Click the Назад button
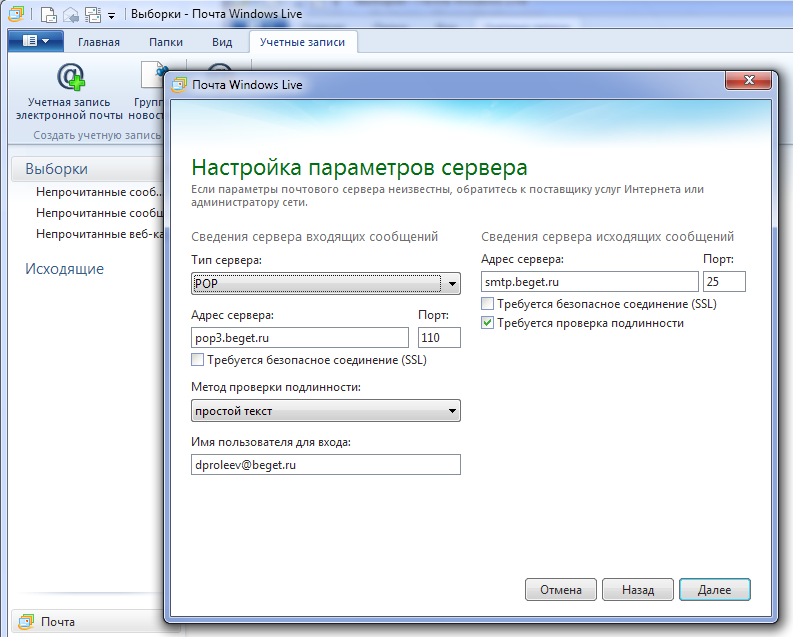Image resolution: width=793 pixels, height=637 pixels. click(637, 590)
